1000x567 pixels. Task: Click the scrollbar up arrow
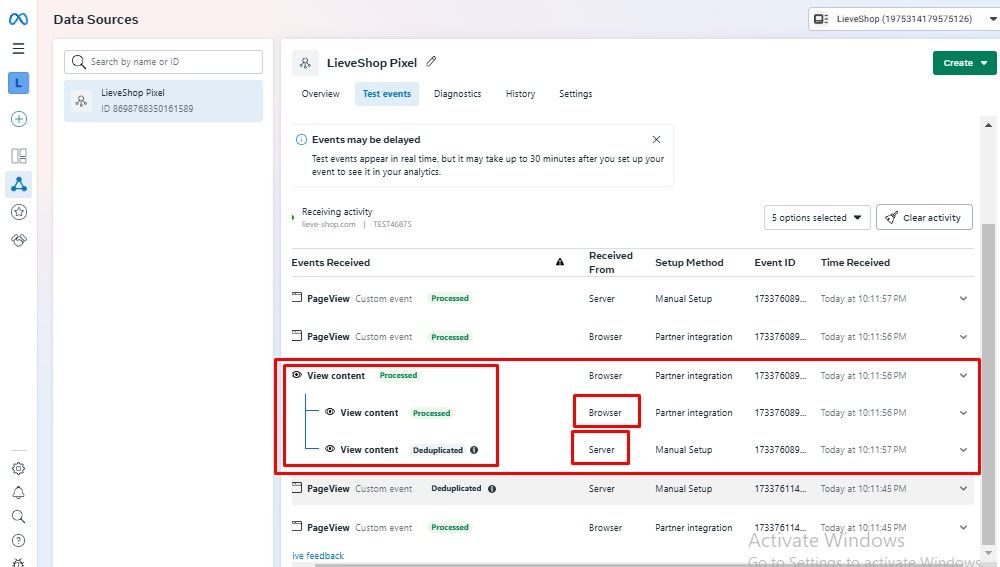988,125
